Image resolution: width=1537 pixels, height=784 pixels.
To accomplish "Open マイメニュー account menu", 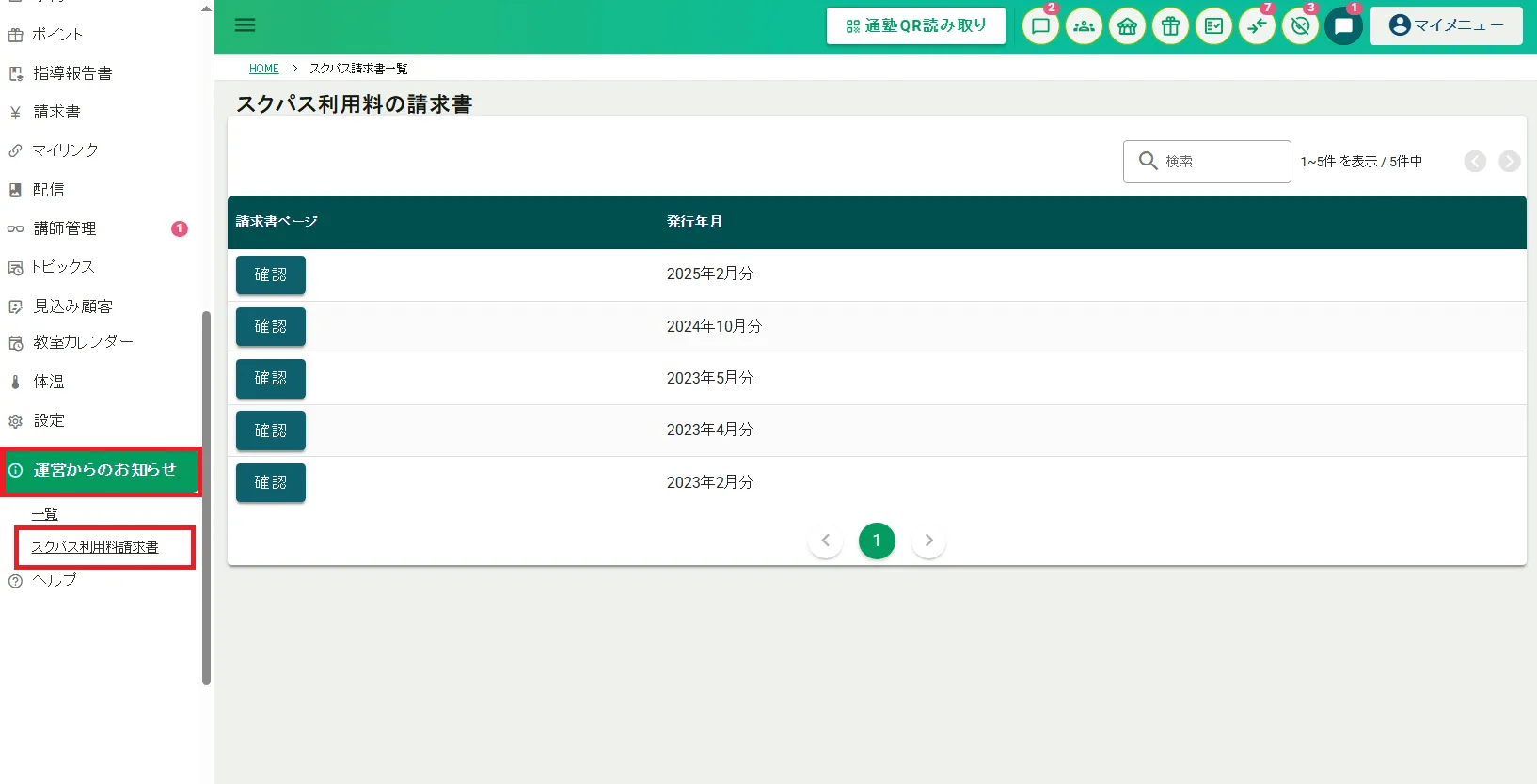I will coord(1446,25).
